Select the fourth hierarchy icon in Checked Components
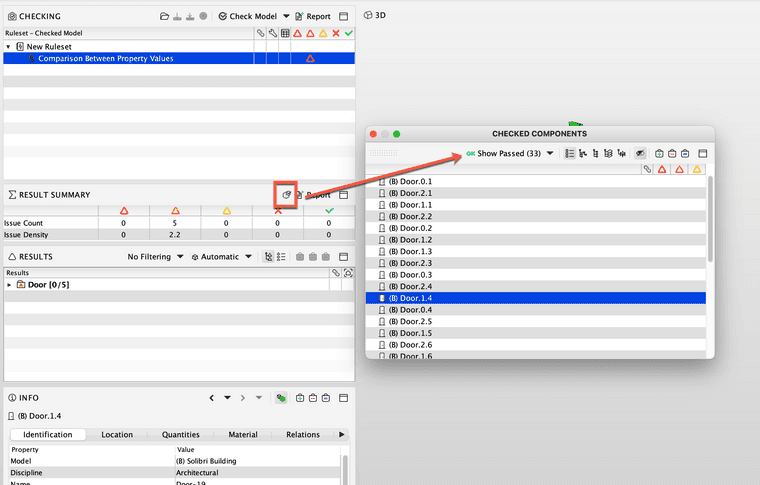The width and height of the screenshot is (760, 485). click(608, 154)
